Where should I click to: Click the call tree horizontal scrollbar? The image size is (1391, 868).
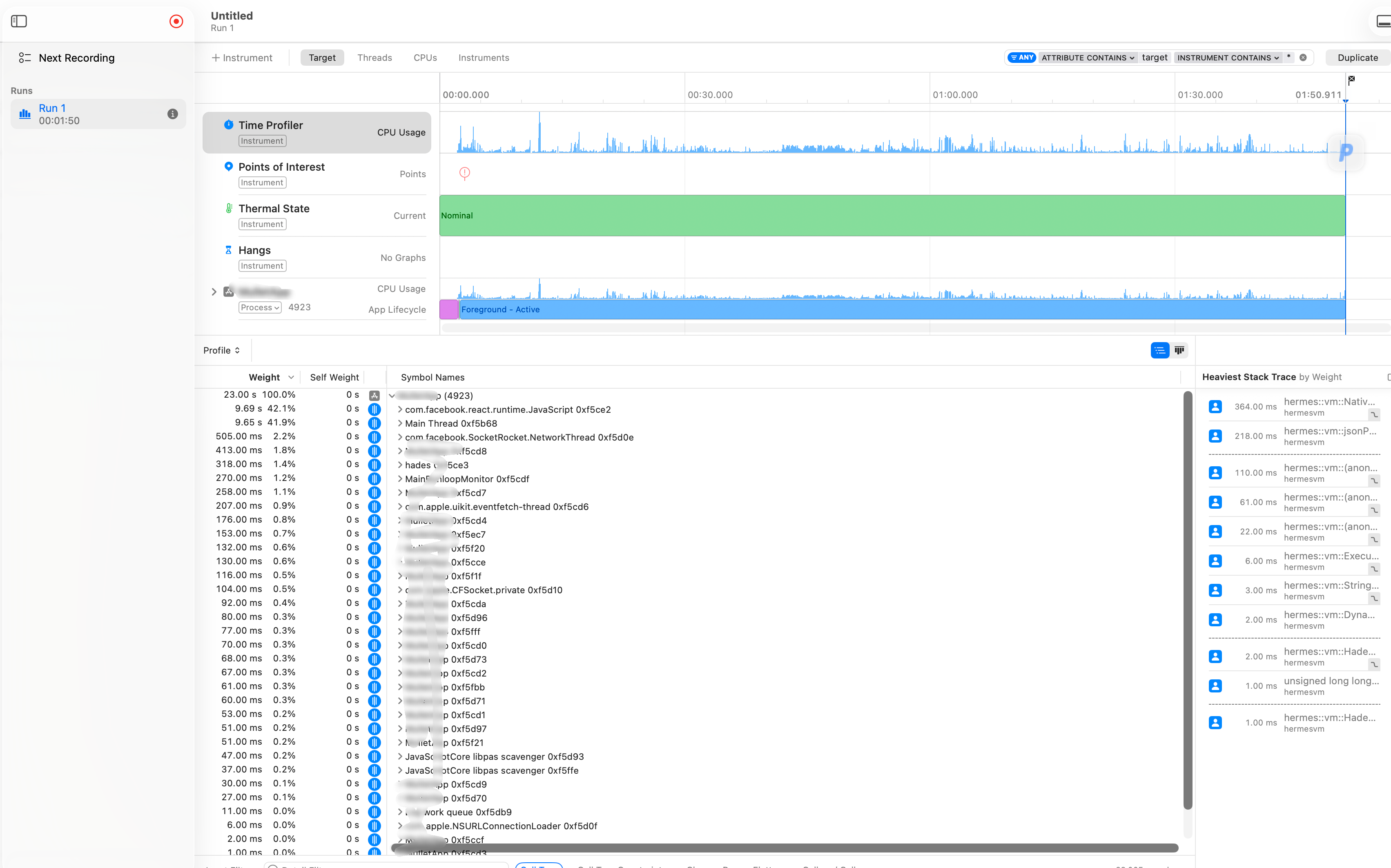[785, 848]
